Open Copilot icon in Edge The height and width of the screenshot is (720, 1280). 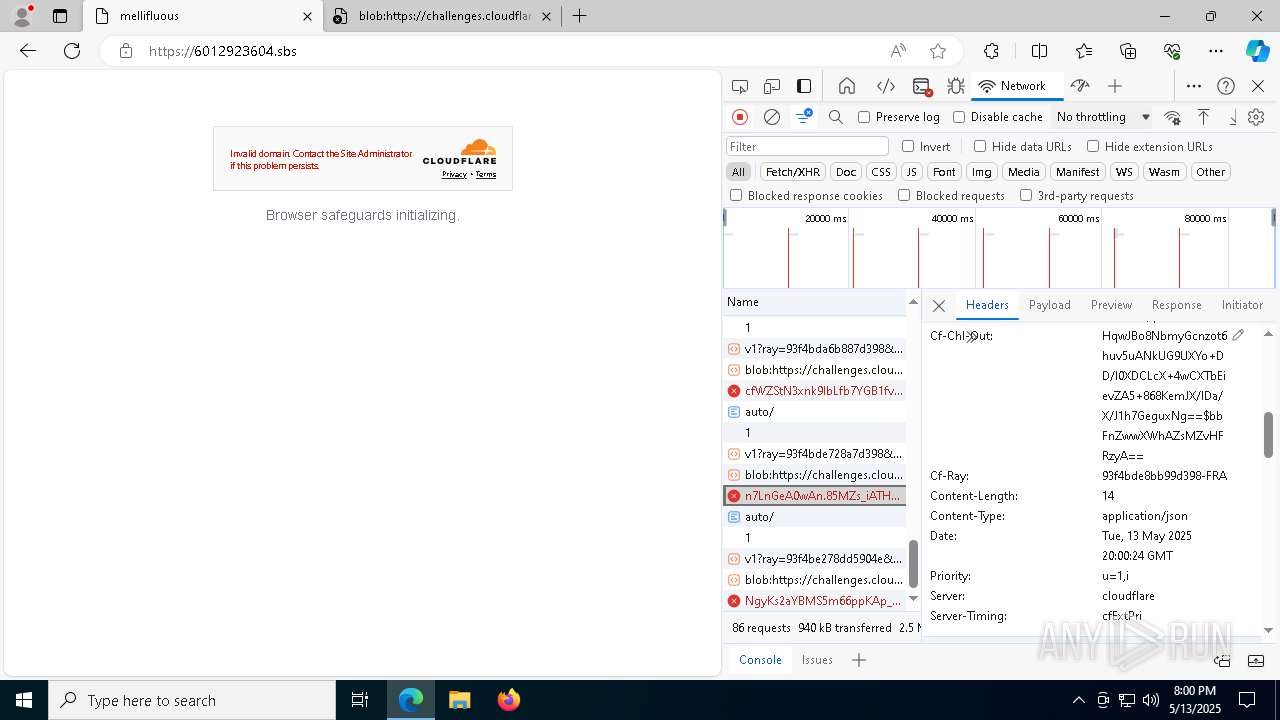(1257, 51)
